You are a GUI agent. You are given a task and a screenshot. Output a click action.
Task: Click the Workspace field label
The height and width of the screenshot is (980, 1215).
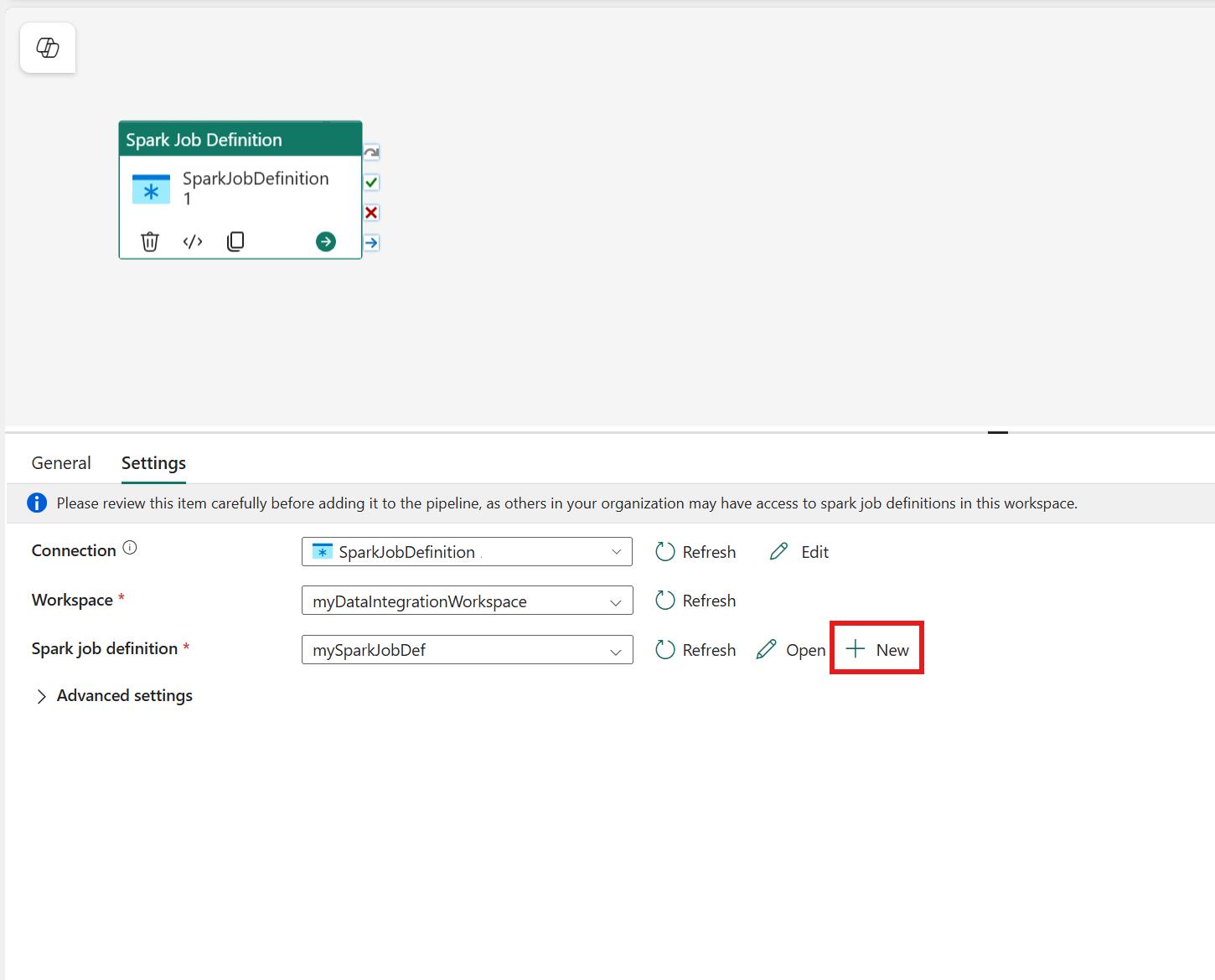72,600
